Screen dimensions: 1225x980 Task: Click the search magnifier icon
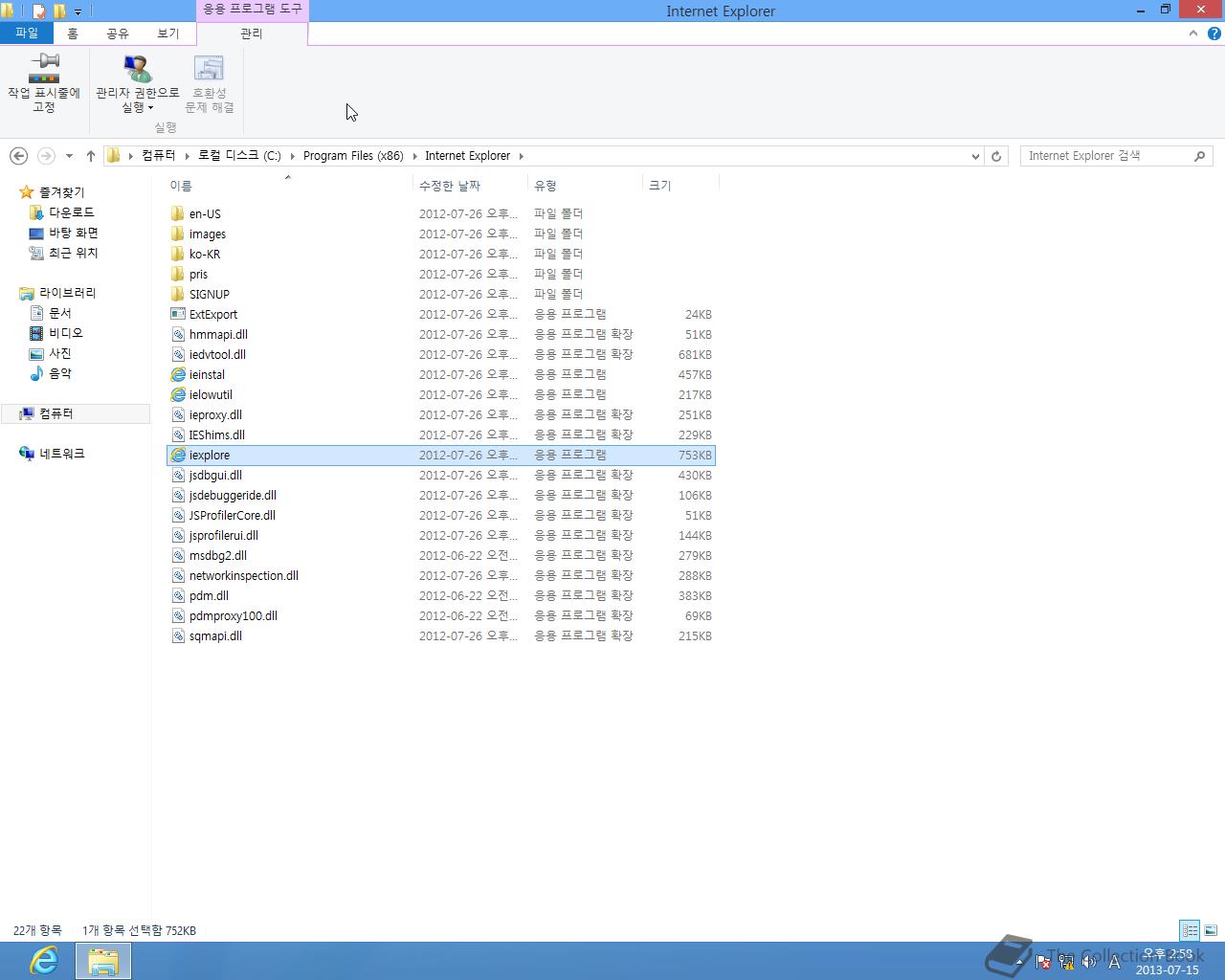coord(1199,156)
